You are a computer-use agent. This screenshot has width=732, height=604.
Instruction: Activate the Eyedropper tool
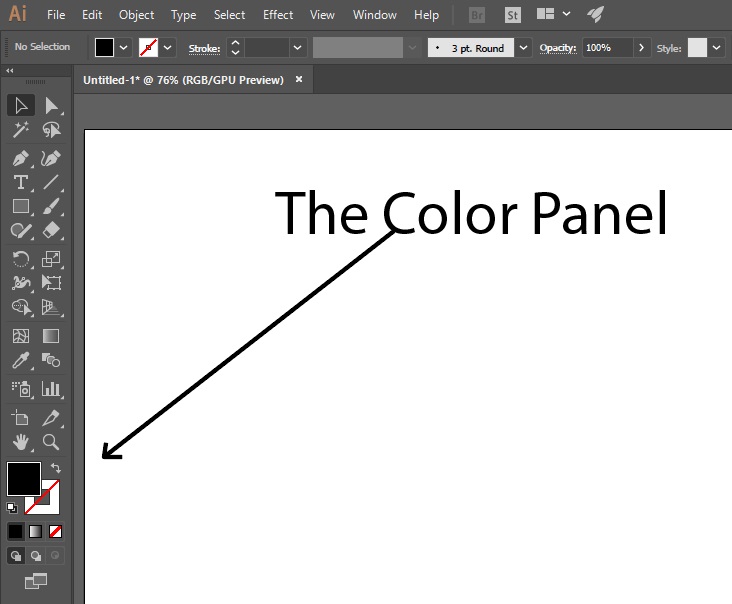click(20, 360)
